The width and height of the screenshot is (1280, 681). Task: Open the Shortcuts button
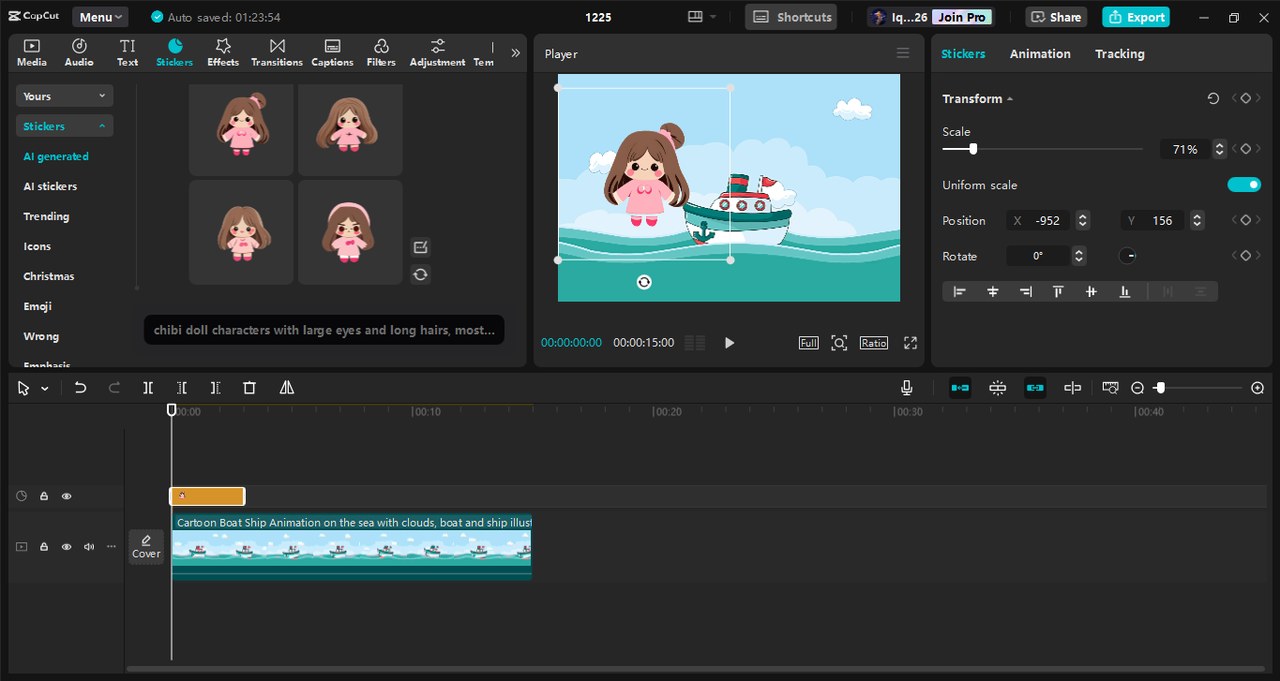[791, 17]
